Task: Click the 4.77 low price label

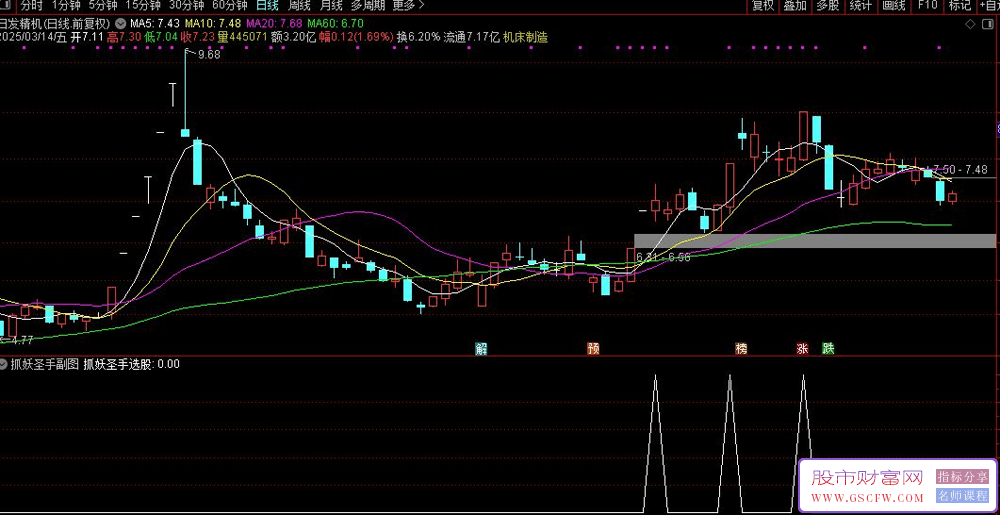Action: [21, 340]
